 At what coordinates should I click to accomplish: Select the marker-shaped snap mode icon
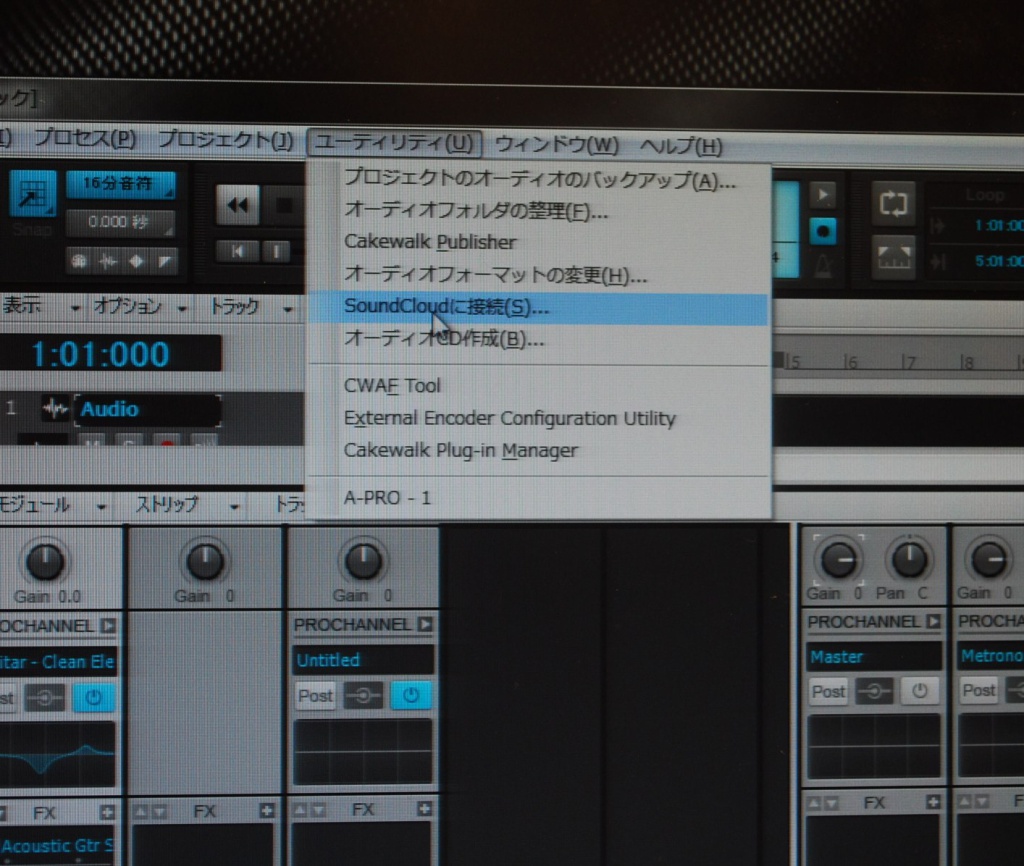136,260
